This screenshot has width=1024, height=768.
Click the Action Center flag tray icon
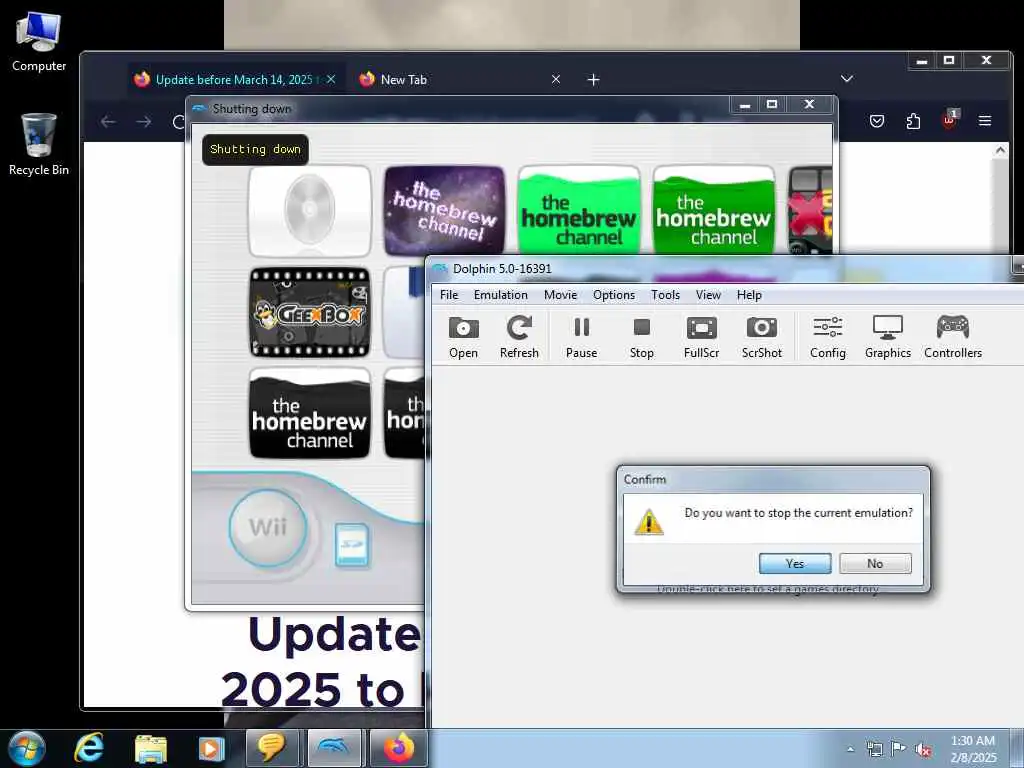pos(899,749)
